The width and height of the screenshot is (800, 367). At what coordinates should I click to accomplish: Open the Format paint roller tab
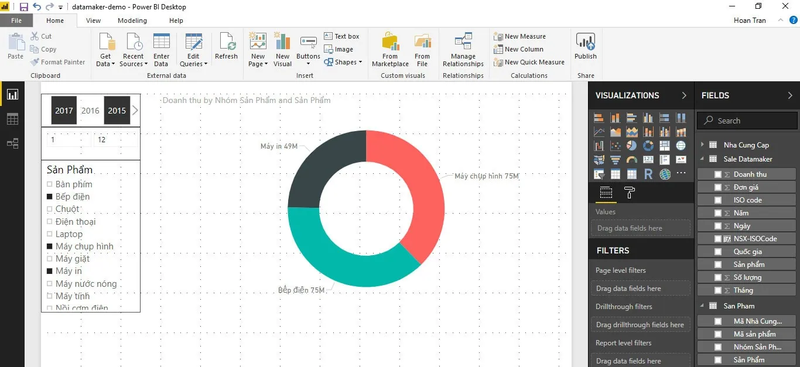coord(630,192)
